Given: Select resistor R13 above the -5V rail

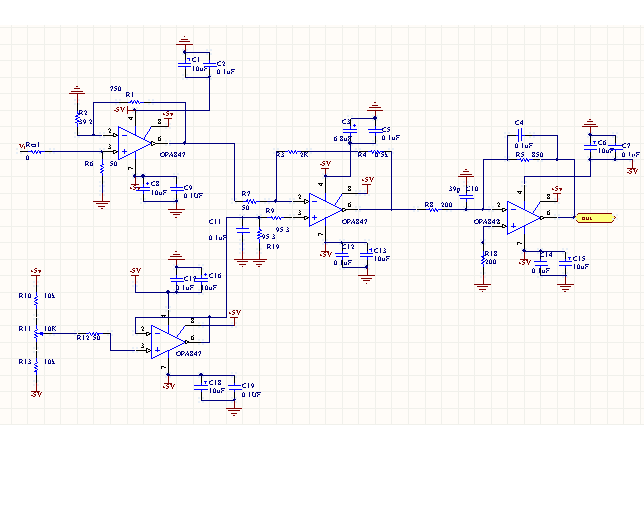Looking at the screenshot, I should [36, 367].
